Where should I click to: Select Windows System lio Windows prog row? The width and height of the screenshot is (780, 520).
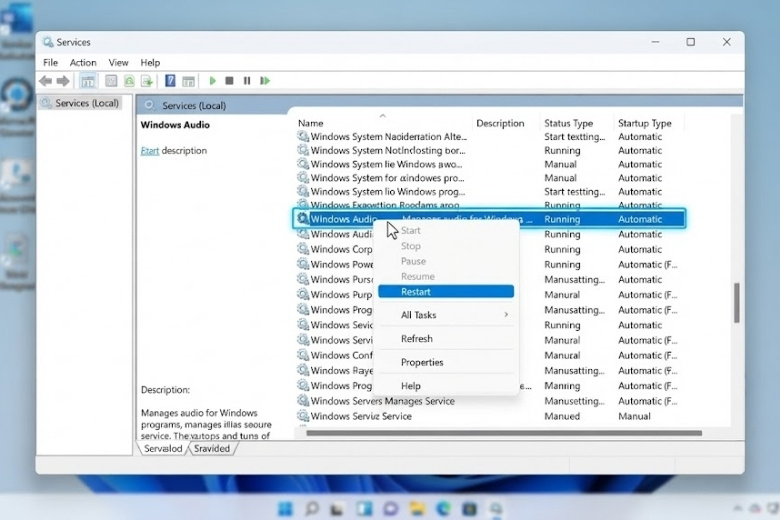coord(489,192)
